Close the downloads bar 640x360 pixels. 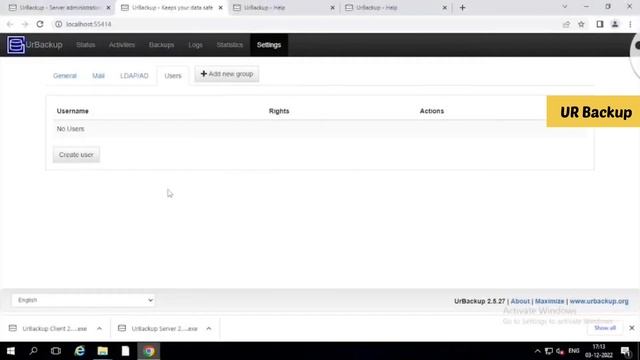coord(631,328)
